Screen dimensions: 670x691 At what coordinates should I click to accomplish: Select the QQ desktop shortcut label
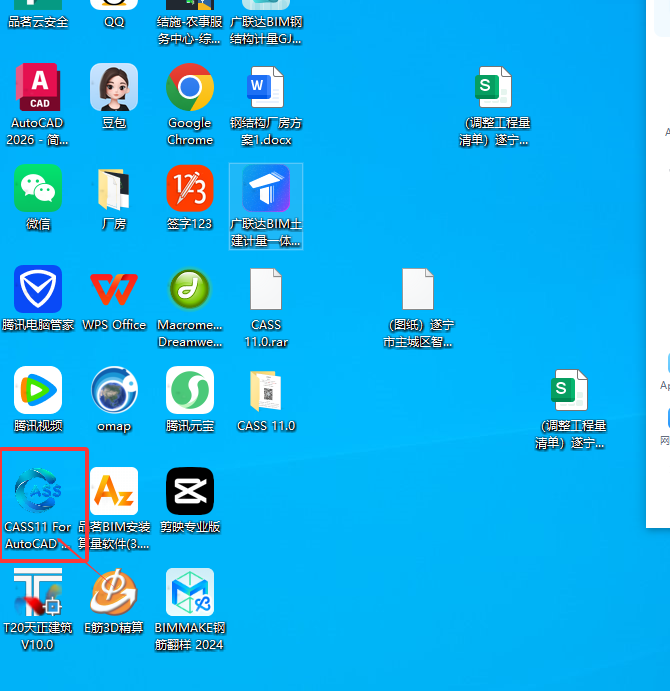pos(114,22)
